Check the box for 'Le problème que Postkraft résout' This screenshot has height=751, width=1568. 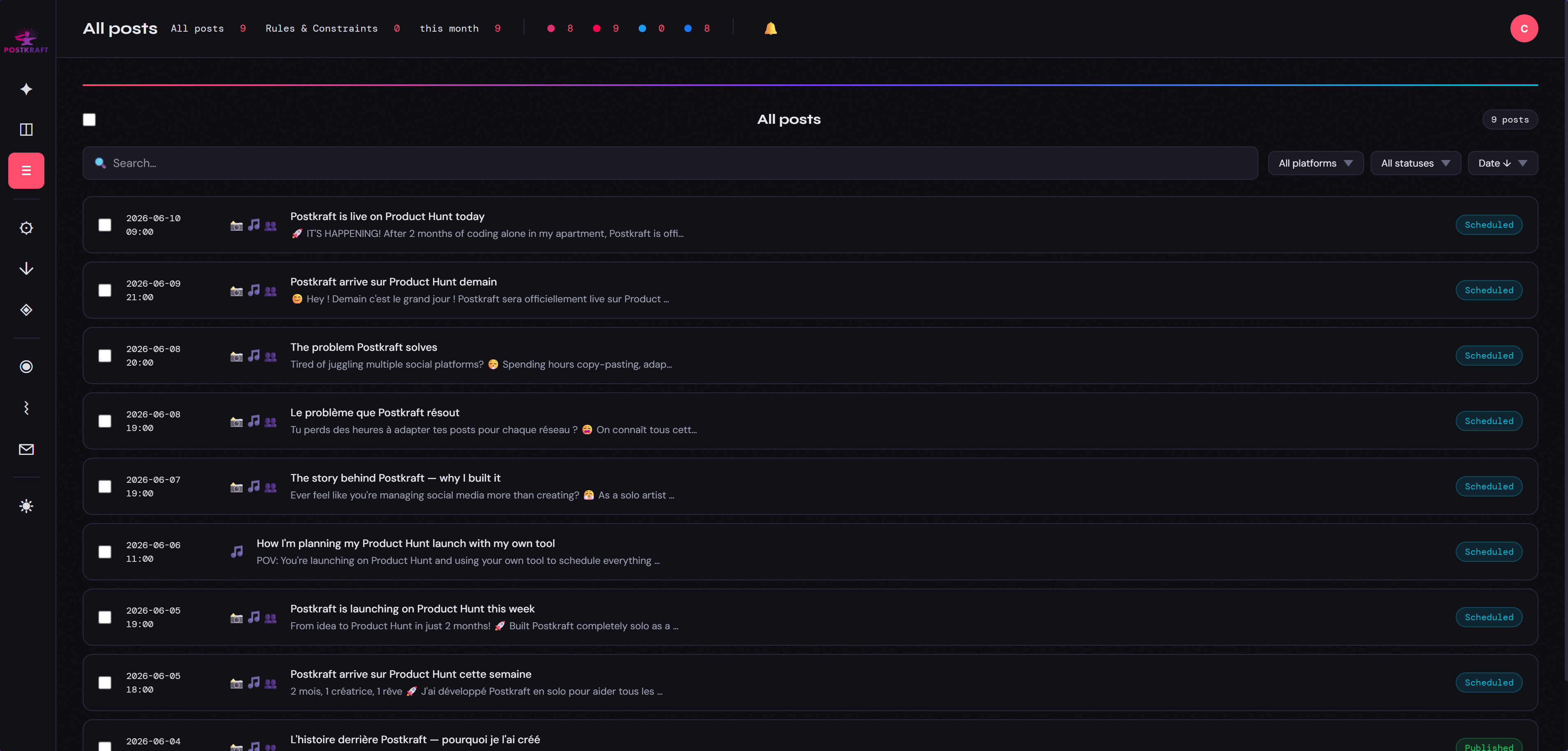click(x=105, y=421)
